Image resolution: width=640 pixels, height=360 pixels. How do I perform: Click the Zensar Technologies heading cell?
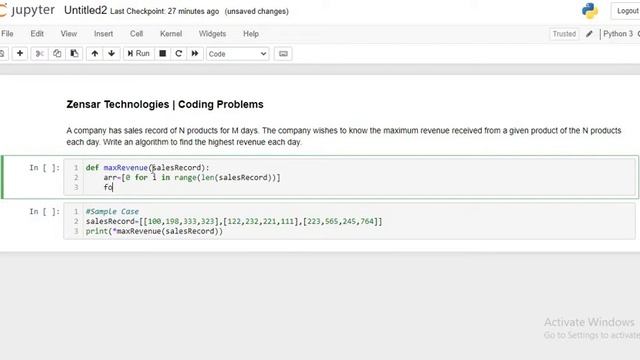tap(165, 104)
